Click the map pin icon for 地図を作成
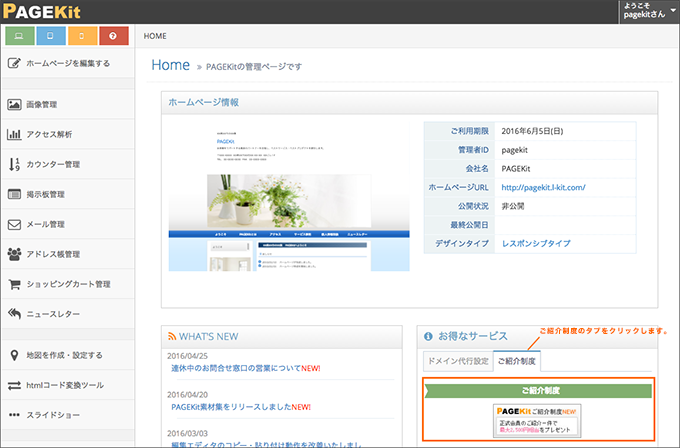This screenshot has height=448, width=680. pyautogui.click(x=14, y=355)
